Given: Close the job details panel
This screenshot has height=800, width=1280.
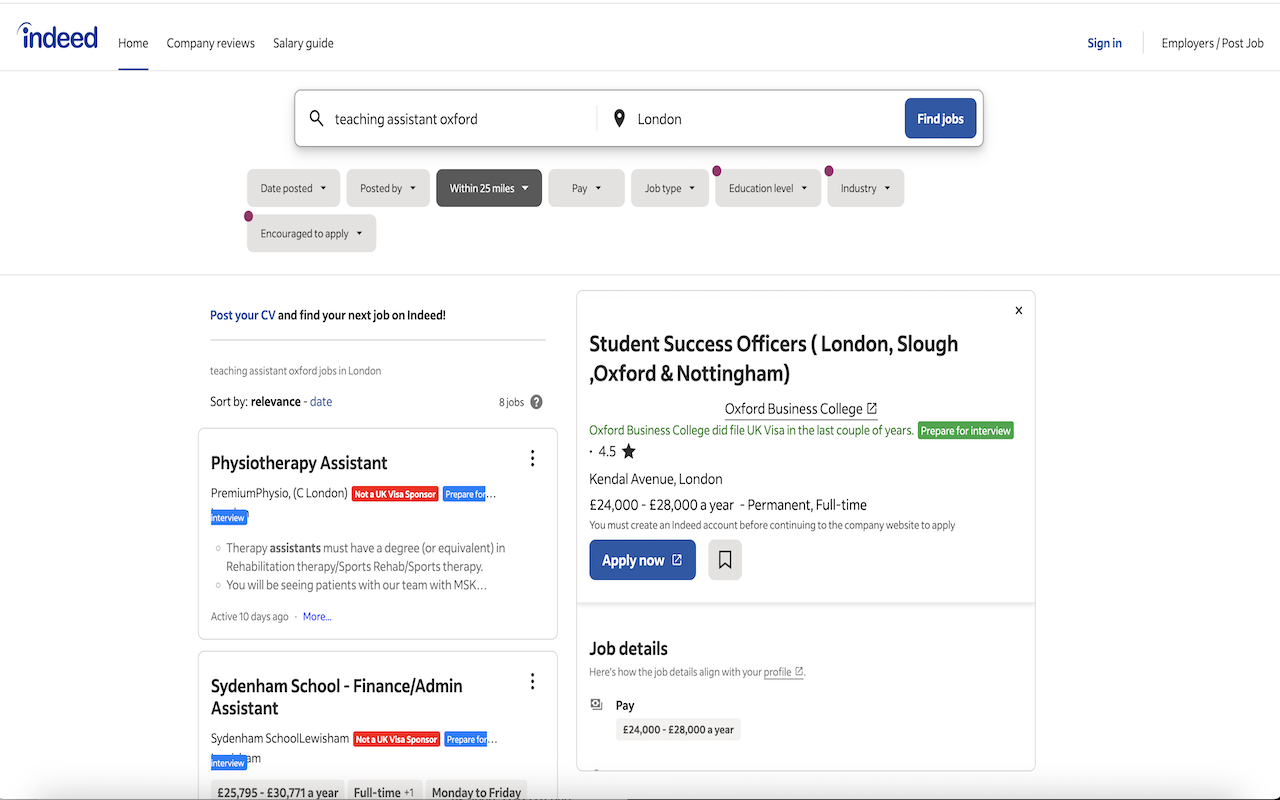Looking at the screenshot, I should coord(1019,311).
